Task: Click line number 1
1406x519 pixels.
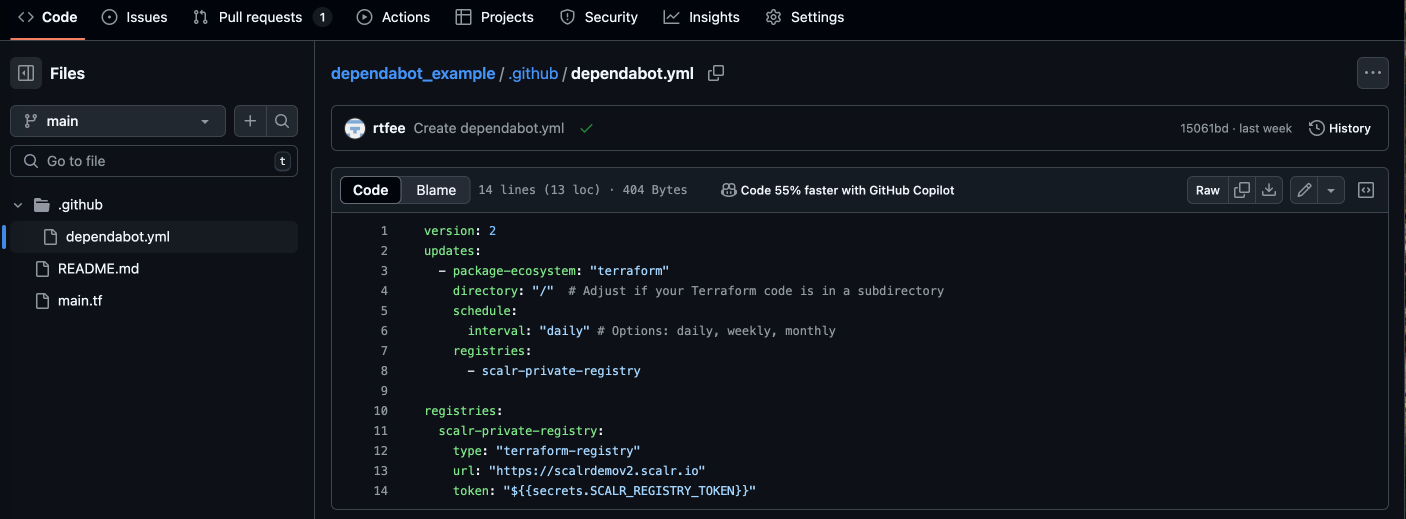Action: [x=384, y=231]
